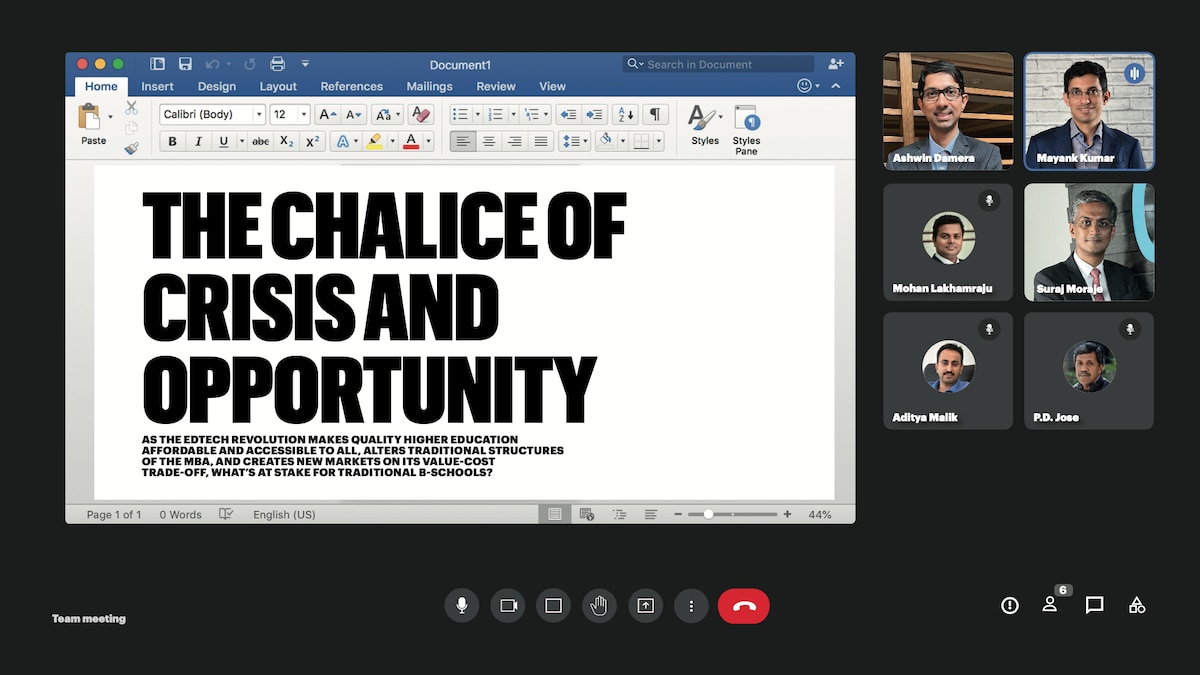The image size is (1200, 675).
Task: Click the Search in Document field
Action: 718,63
